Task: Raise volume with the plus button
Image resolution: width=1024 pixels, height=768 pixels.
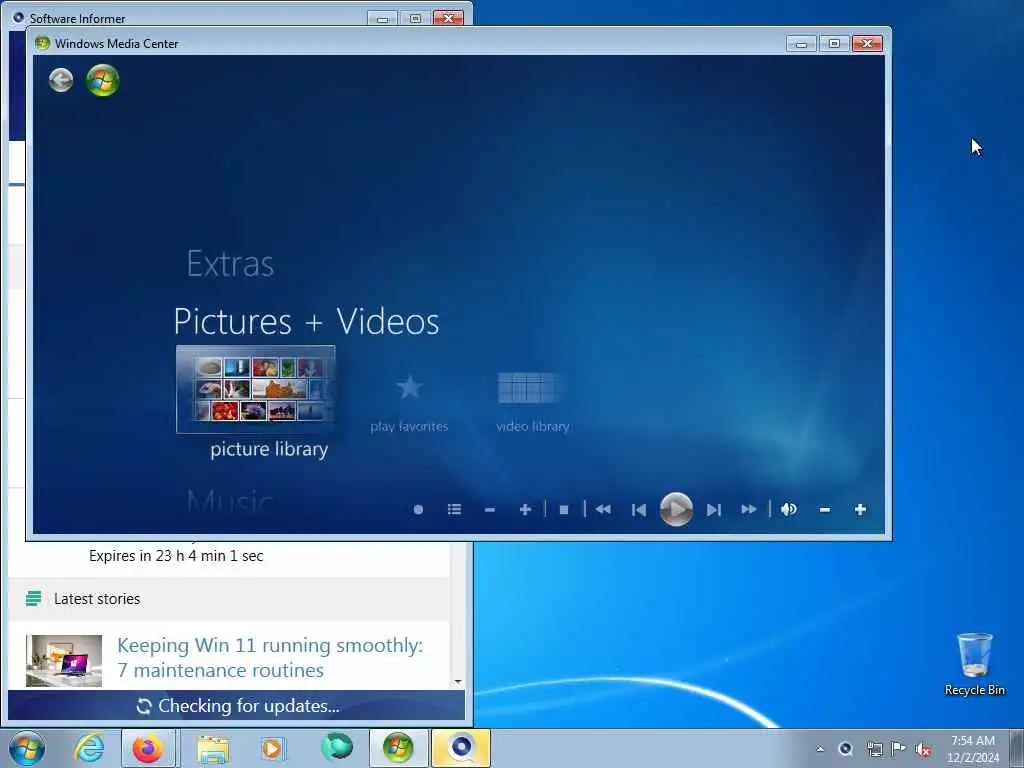Action: [860, 509]
